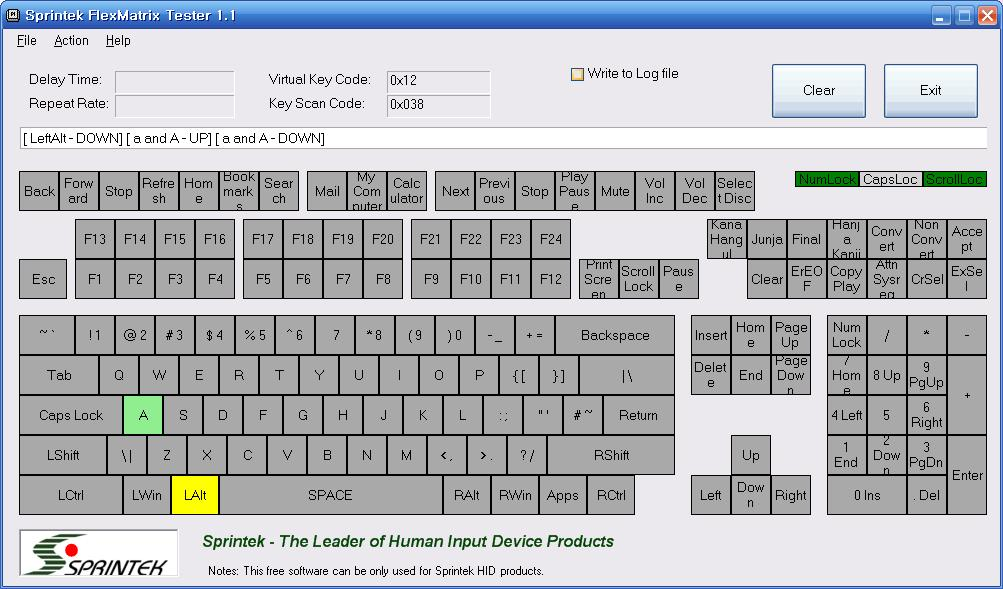Click the Vol Inc key
The image size is (1003, 589).
click(x=654, y=191)
